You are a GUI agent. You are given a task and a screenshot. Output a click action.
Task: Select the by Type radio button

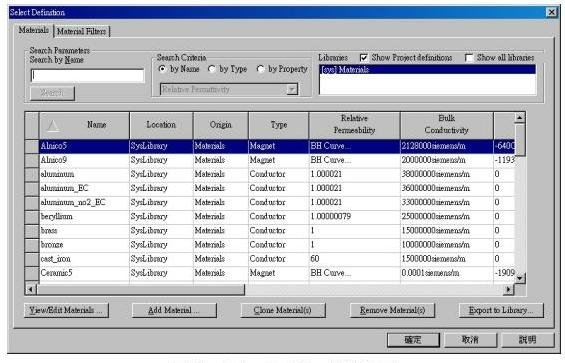click(212, 68)
